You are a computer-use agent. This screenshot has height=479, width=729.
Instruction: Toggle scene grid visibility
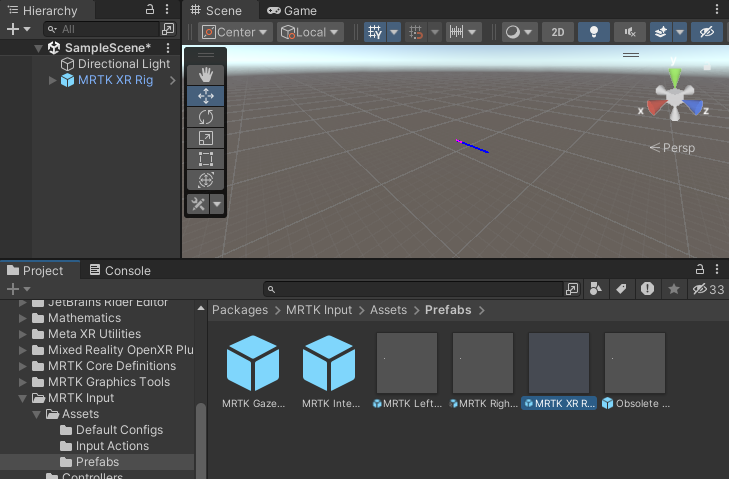[x=375, y=32]
